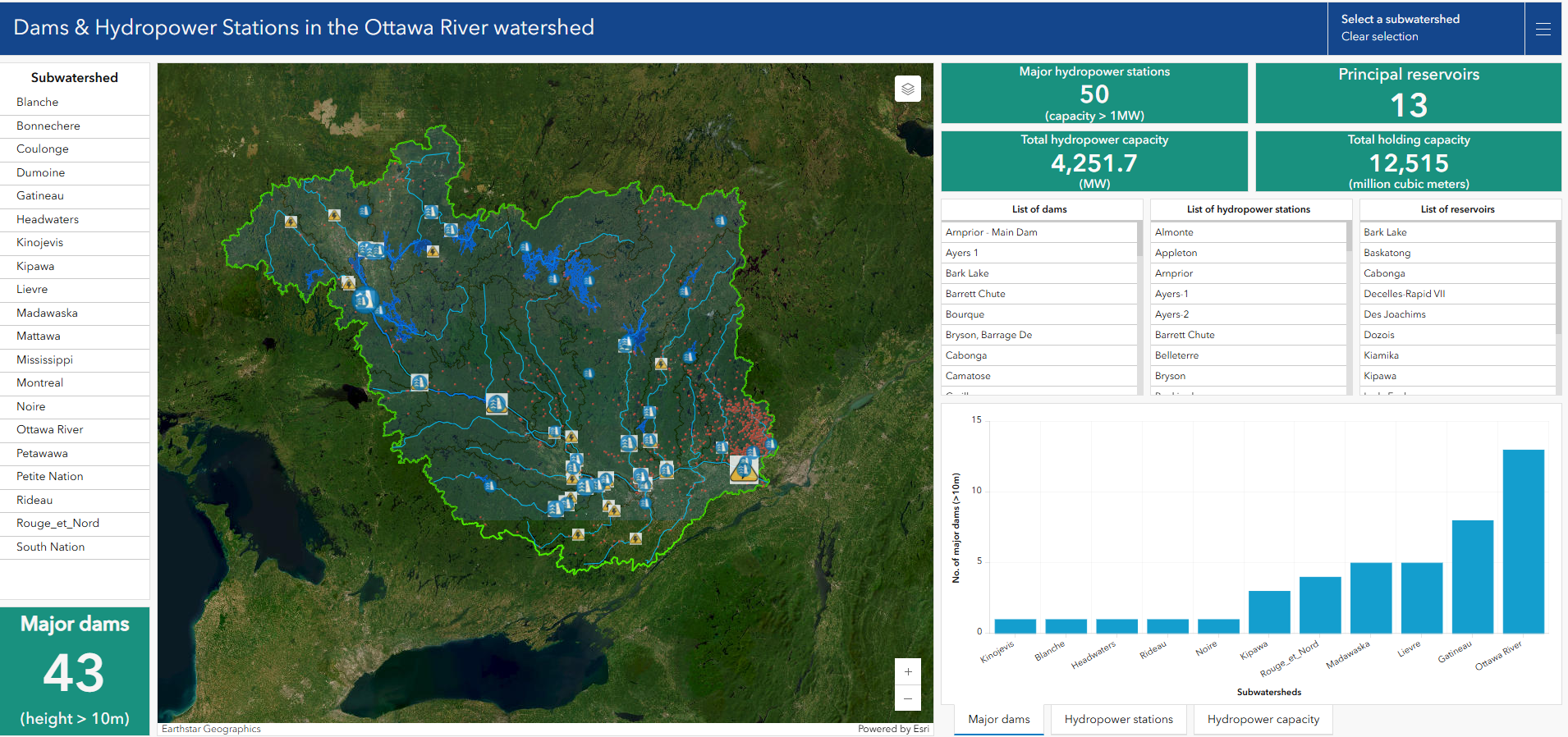Switch to the Hydropower stations tab
The image size is (1568, 737).
[x=1118, y=719]
